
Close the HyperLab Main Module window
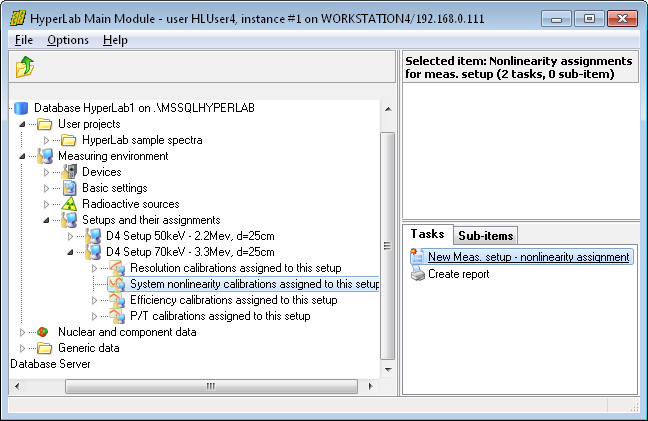pyautogui.click(x=622, y=19)
